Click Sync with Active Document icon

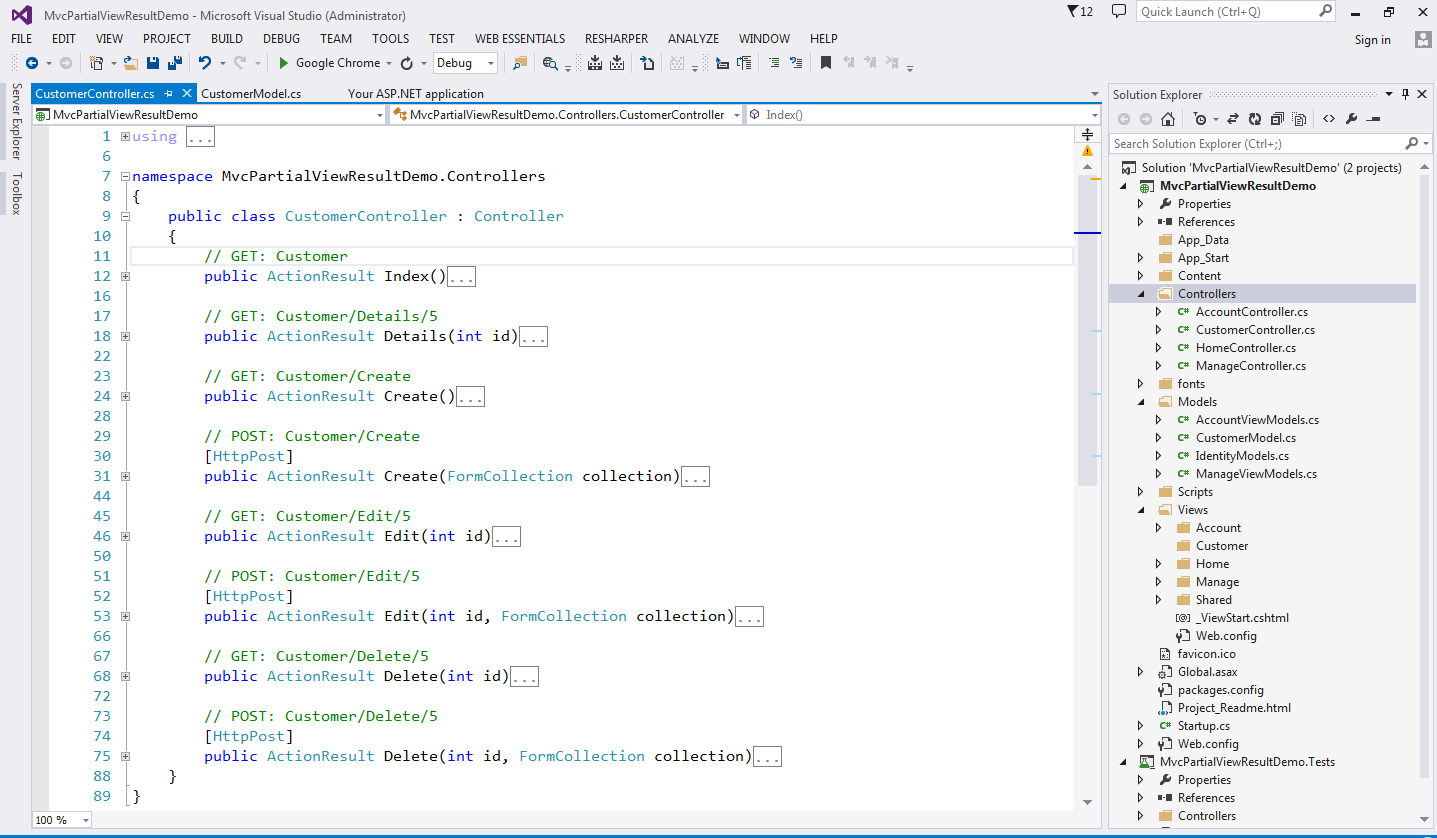pyautogui.click(x=1233, y=119)
